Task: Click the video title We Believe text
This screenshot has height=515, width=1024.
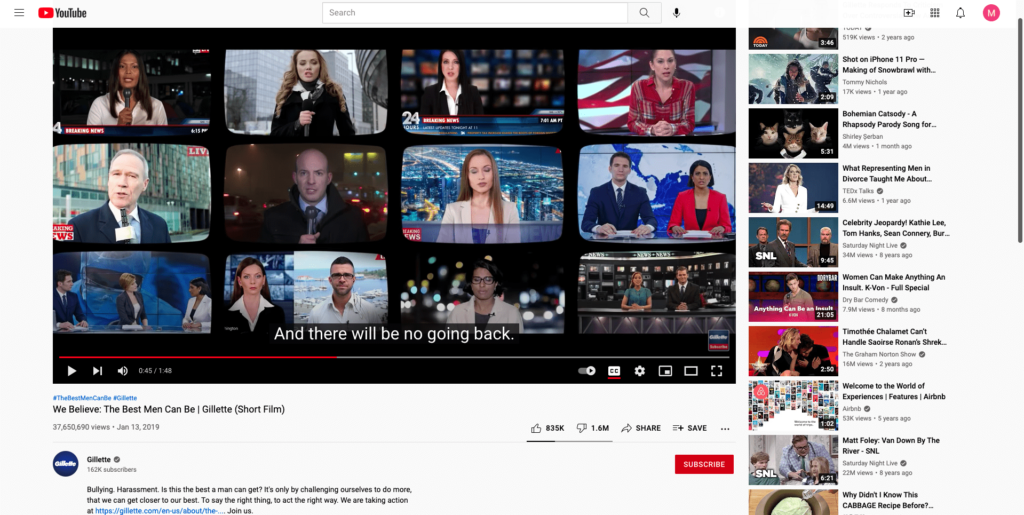Action: (168, 410)
